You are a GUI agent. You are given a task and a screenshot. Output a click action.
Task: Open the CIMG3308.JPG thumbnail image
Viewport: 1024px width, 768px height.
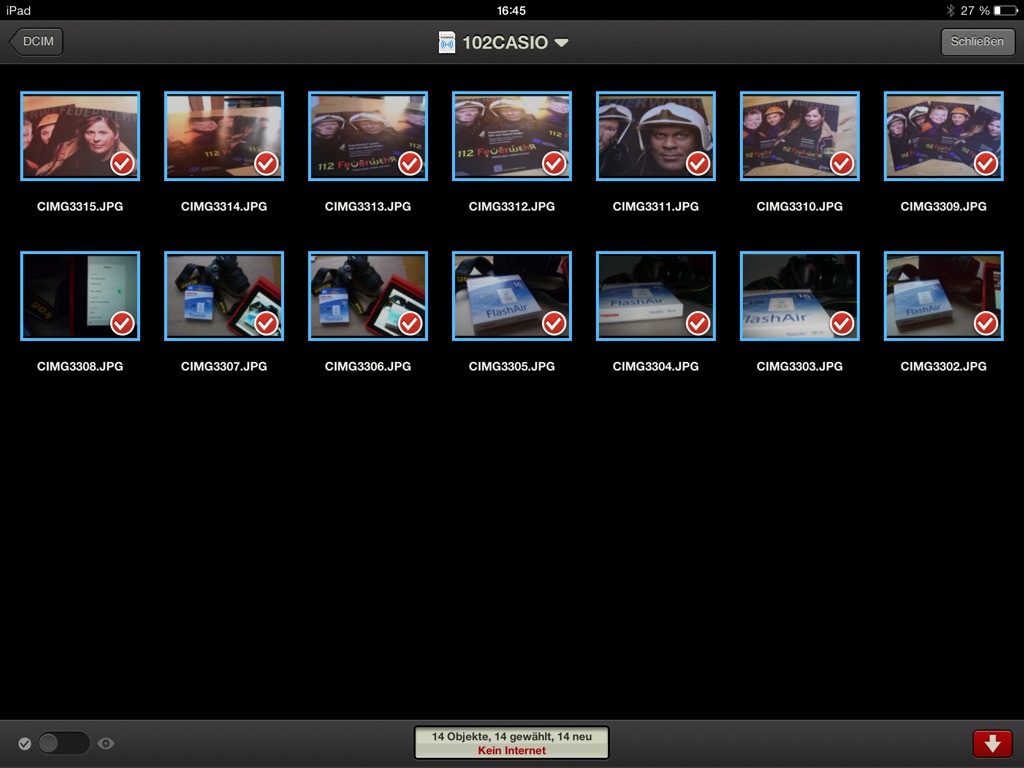80,296
